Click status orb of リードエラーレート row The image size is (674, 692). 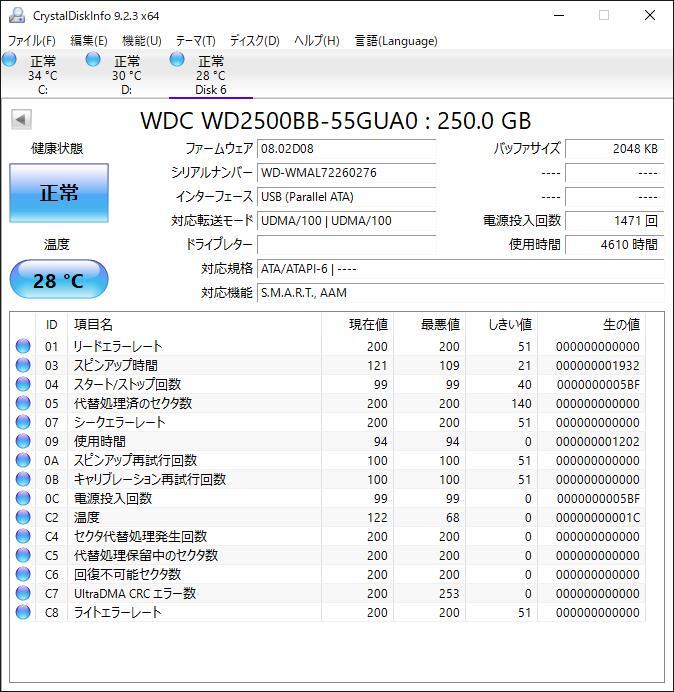(x=23, y=346)
